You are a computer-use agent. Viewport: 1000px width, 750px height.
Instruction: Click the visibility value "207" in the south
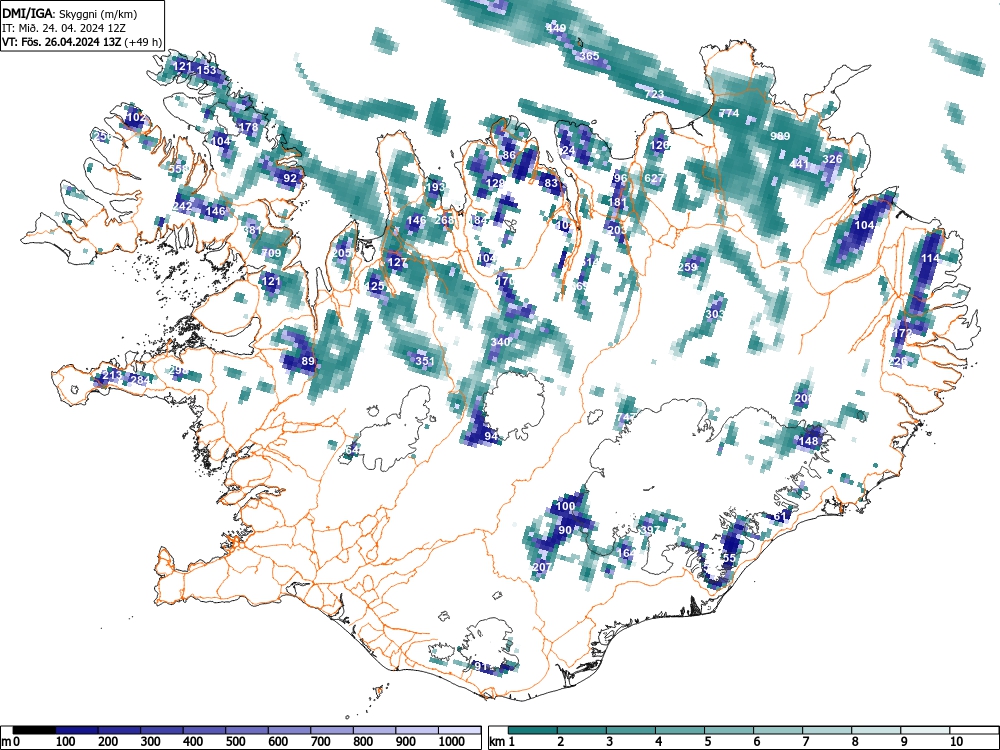(x=541, y=567)
